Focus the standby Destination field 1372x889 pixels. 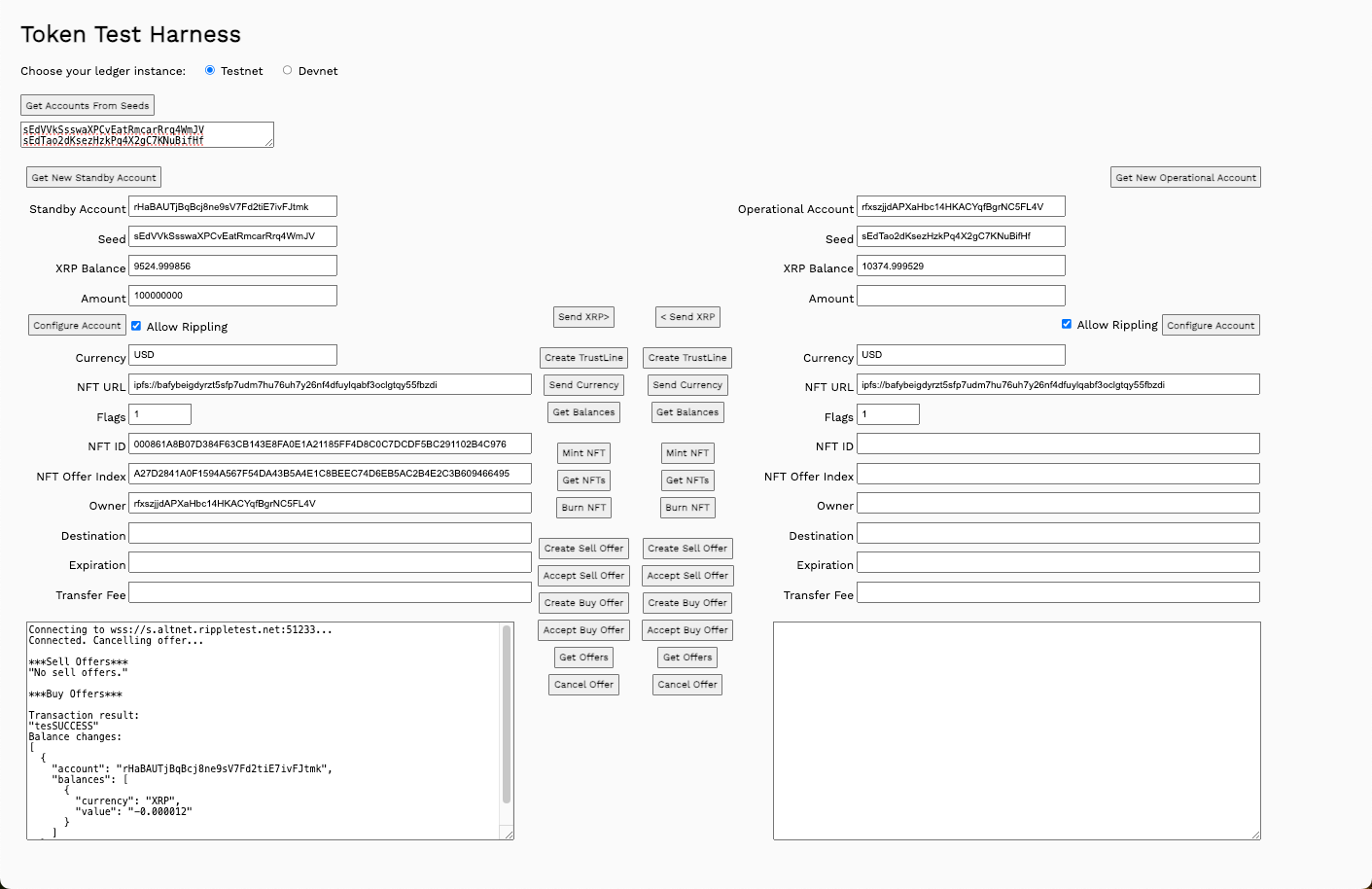(x=330, y=534)
